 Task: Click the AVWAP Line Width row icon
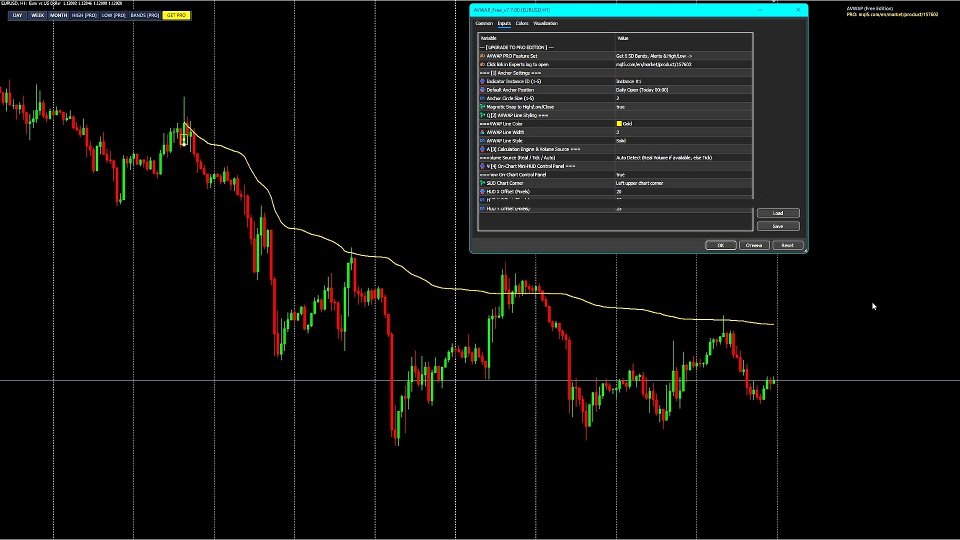482,132
